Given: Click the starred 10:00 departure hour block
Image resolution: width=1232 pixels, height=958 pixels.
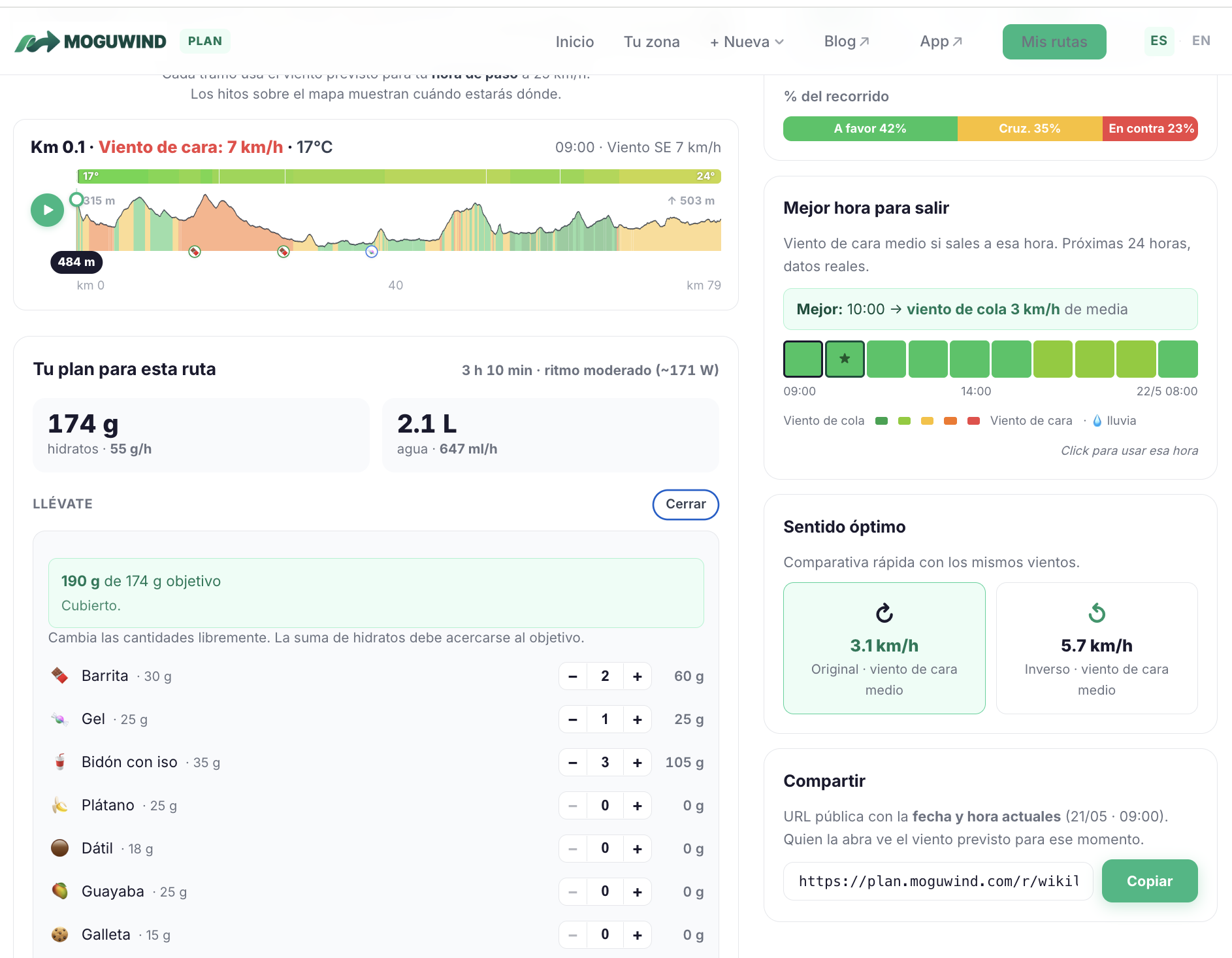Looking at the screenshot, I should tap(845, 359).
